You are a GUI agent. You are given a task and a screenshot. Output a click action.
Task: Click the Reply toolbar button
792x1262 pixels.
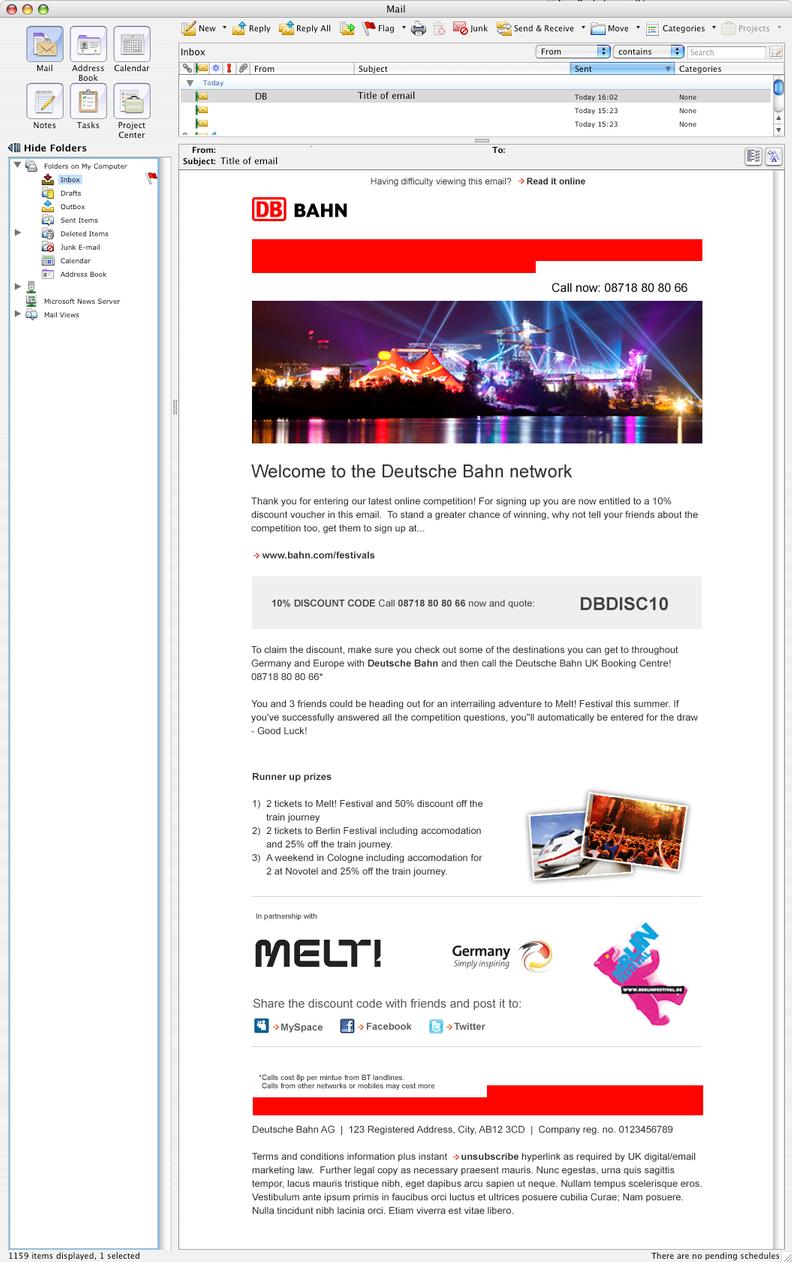point(251,28)
